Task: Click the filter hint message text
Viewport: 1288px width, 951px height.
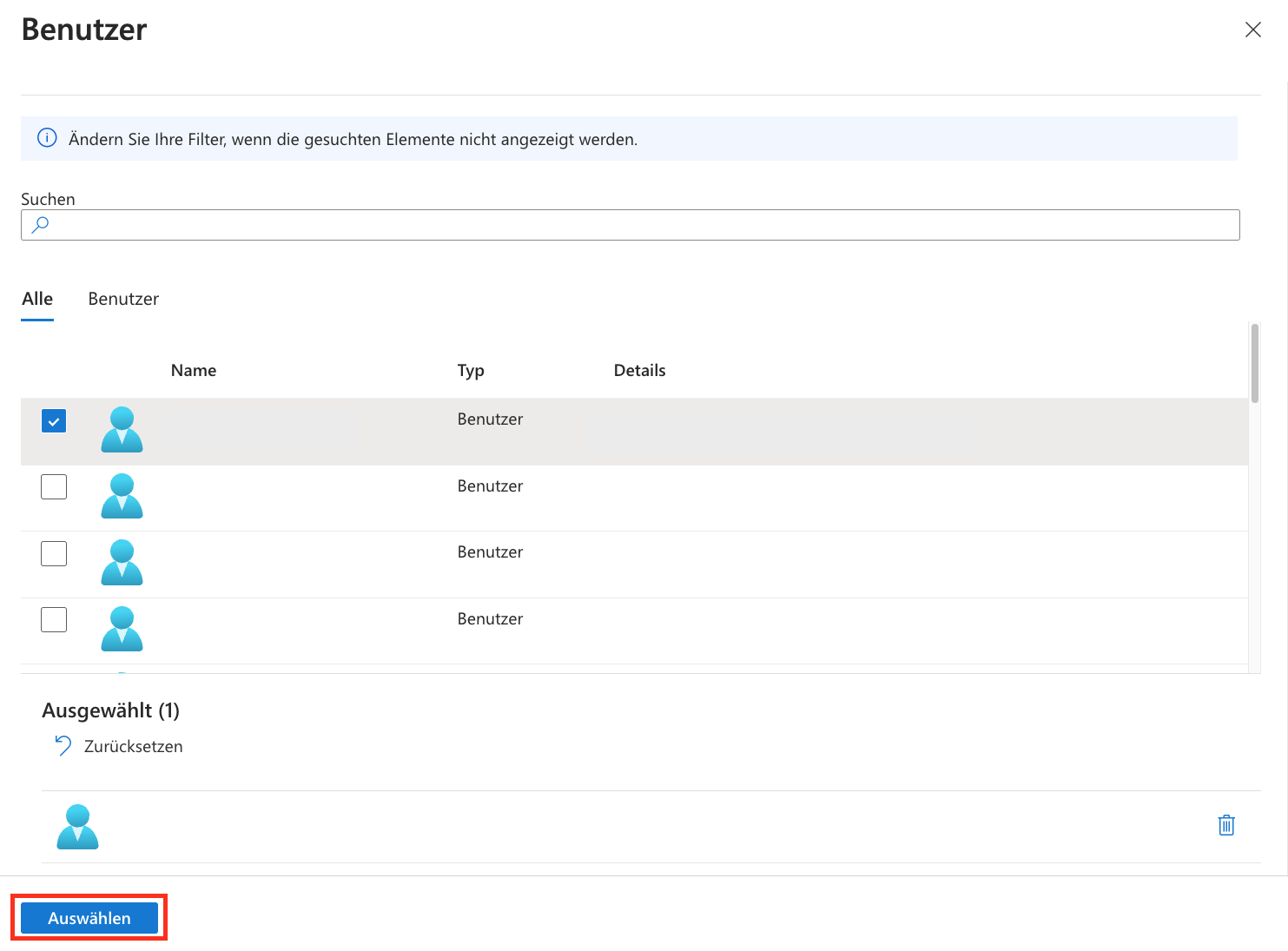Action: (x=353, y=139)
